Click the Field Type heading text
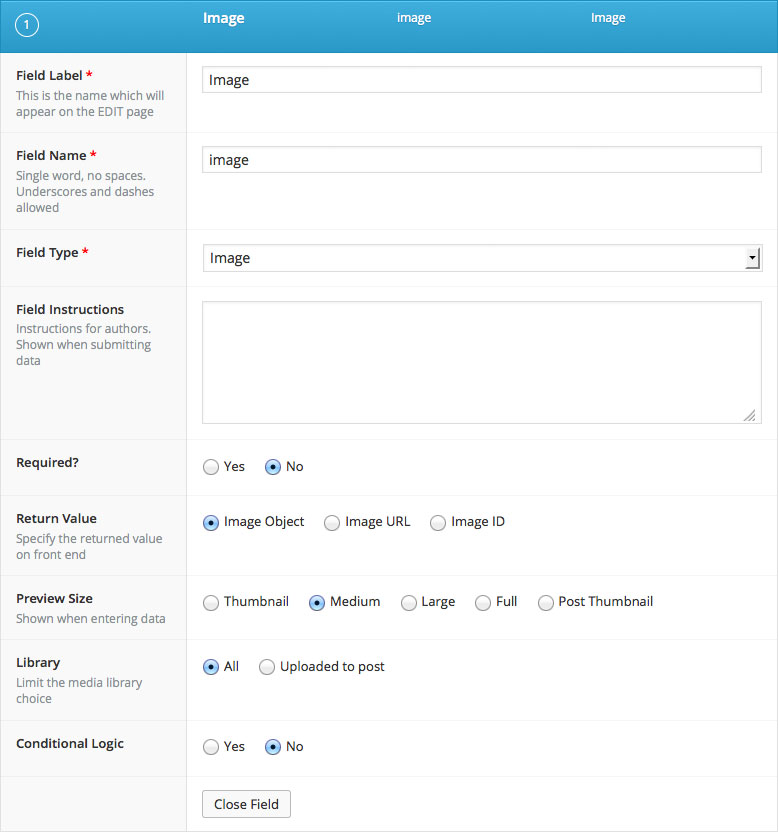 pos(47,253)
